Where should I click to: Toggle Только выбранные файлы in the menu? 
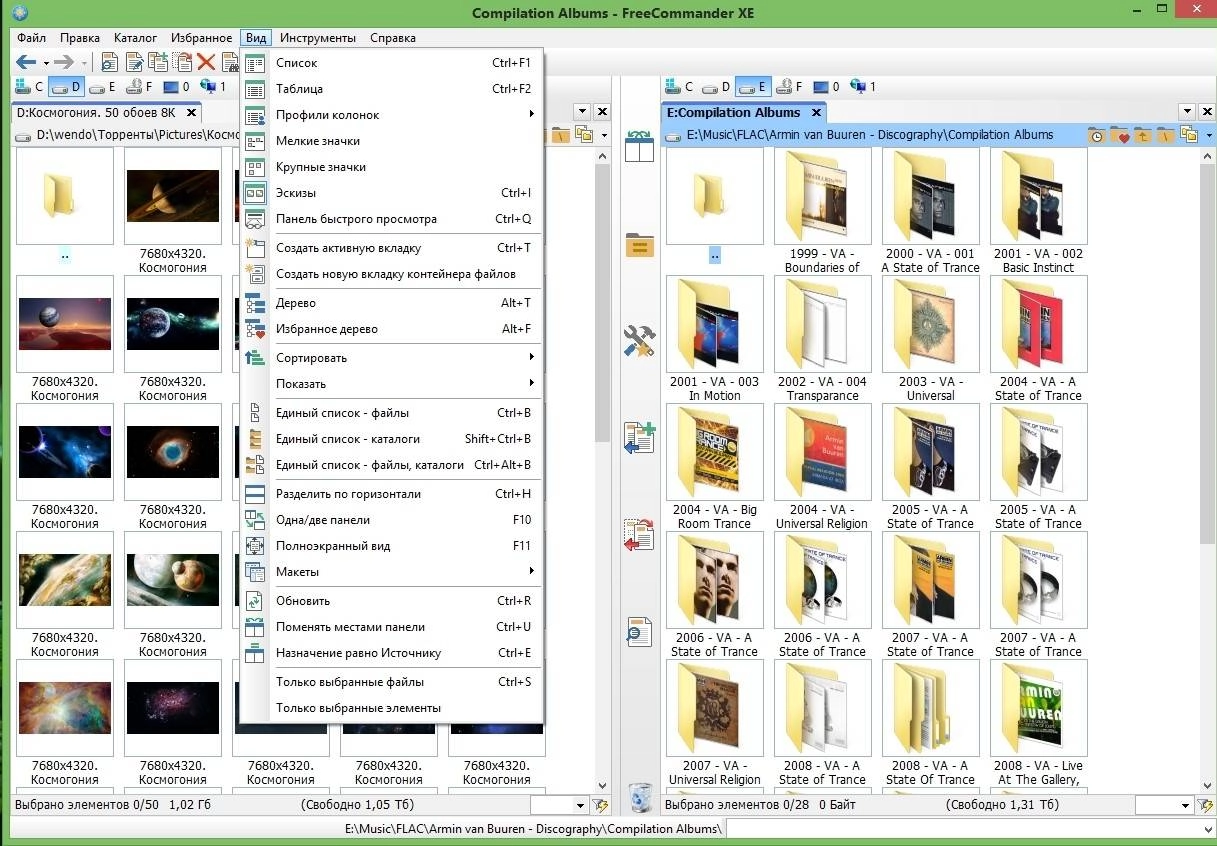click(x=392, y=682)
